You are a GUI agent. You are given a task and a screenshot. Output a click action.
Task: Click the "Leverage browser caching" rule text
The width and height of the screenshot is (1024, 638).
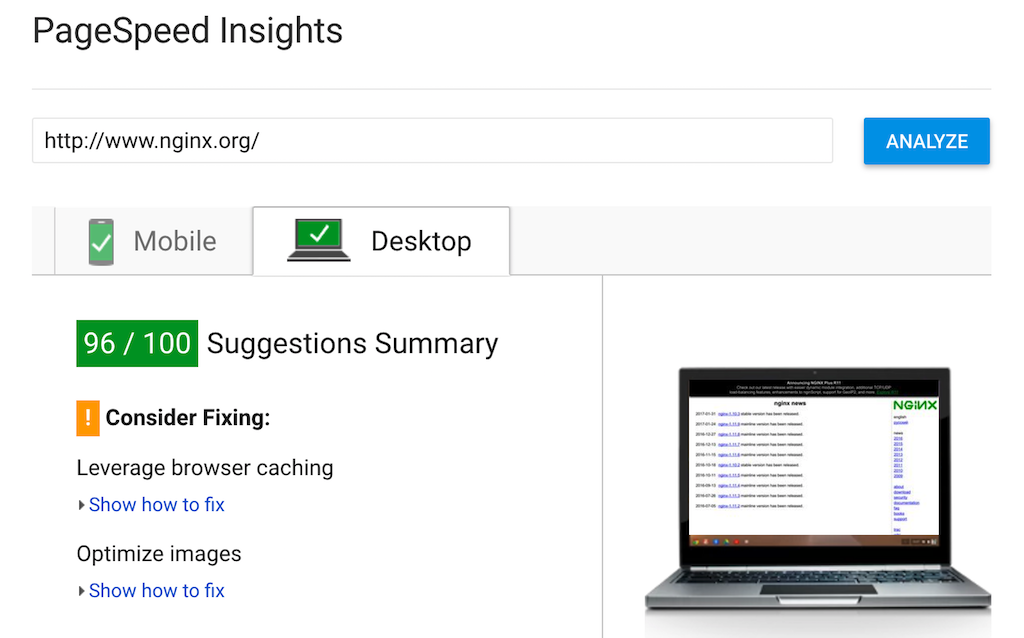point(205,468)
